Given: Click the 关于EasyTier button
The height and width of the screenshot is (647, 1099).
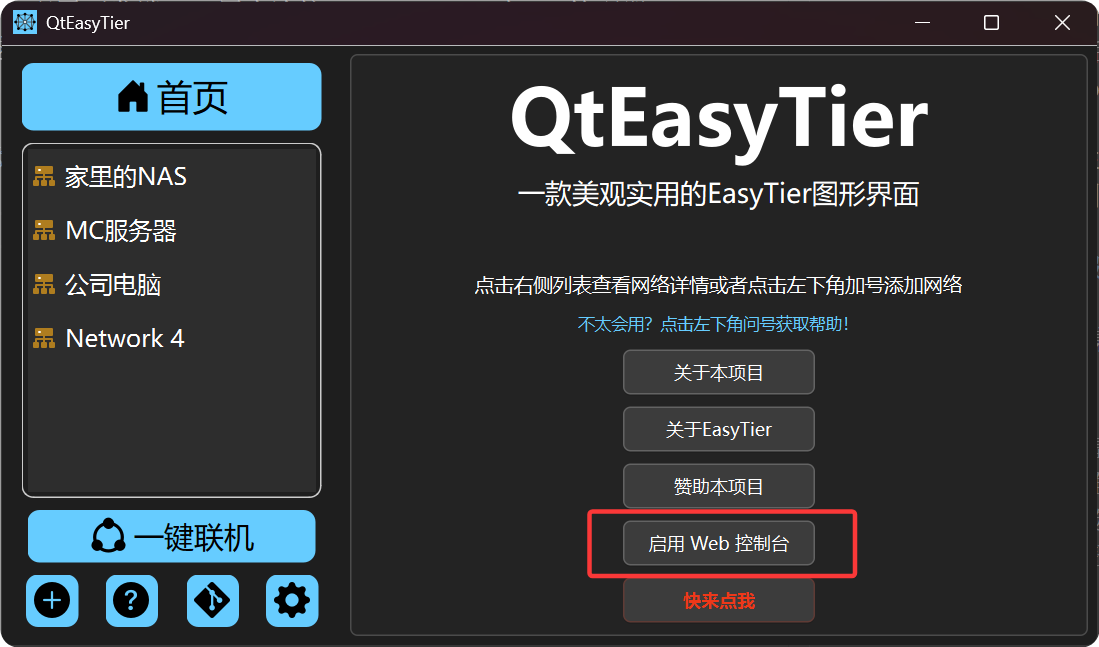Looking at the screenshot, I should click(x=718, y=429).
